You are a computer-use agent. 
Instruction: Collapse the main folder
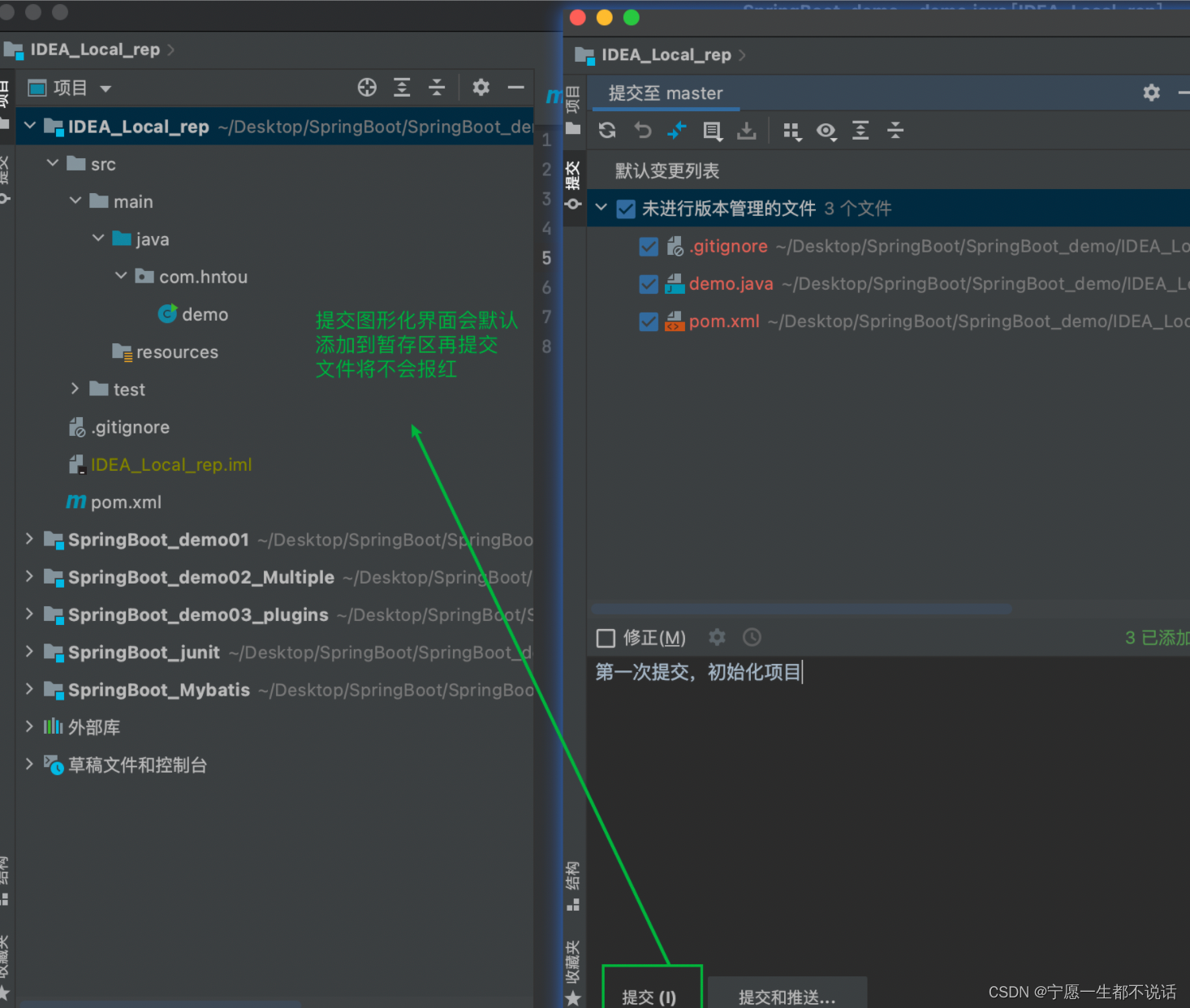click(75, 200)
